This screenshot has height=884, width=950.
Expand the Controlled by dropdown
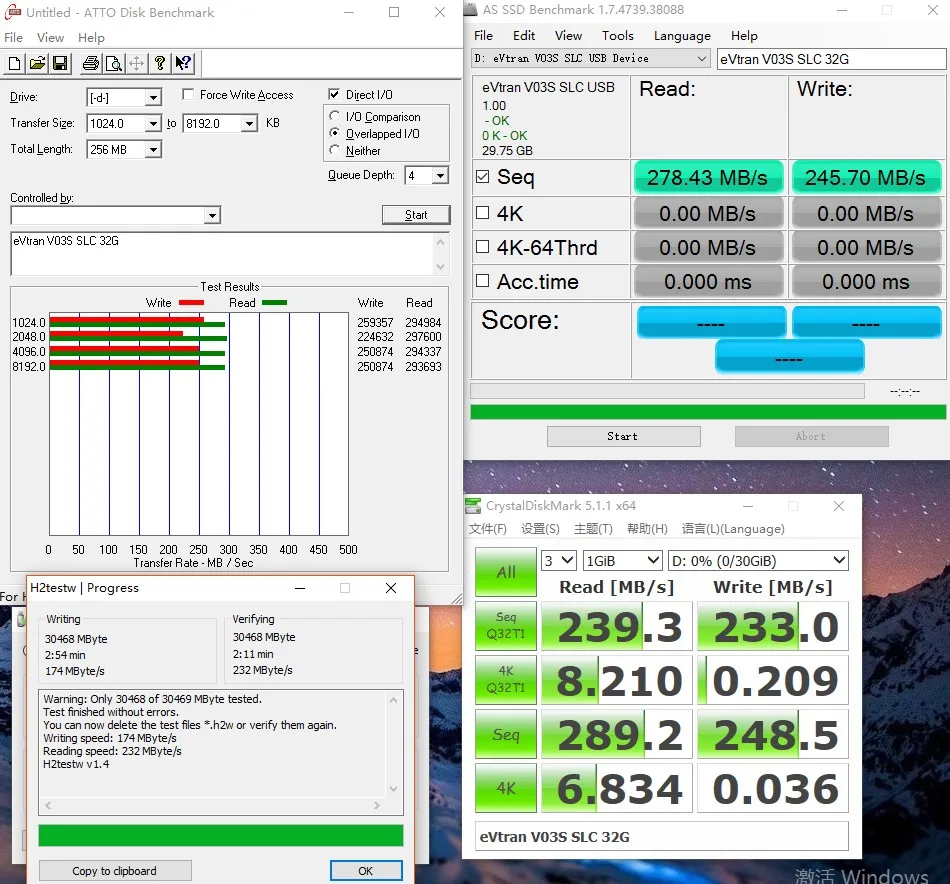click(x=212, y=215)
